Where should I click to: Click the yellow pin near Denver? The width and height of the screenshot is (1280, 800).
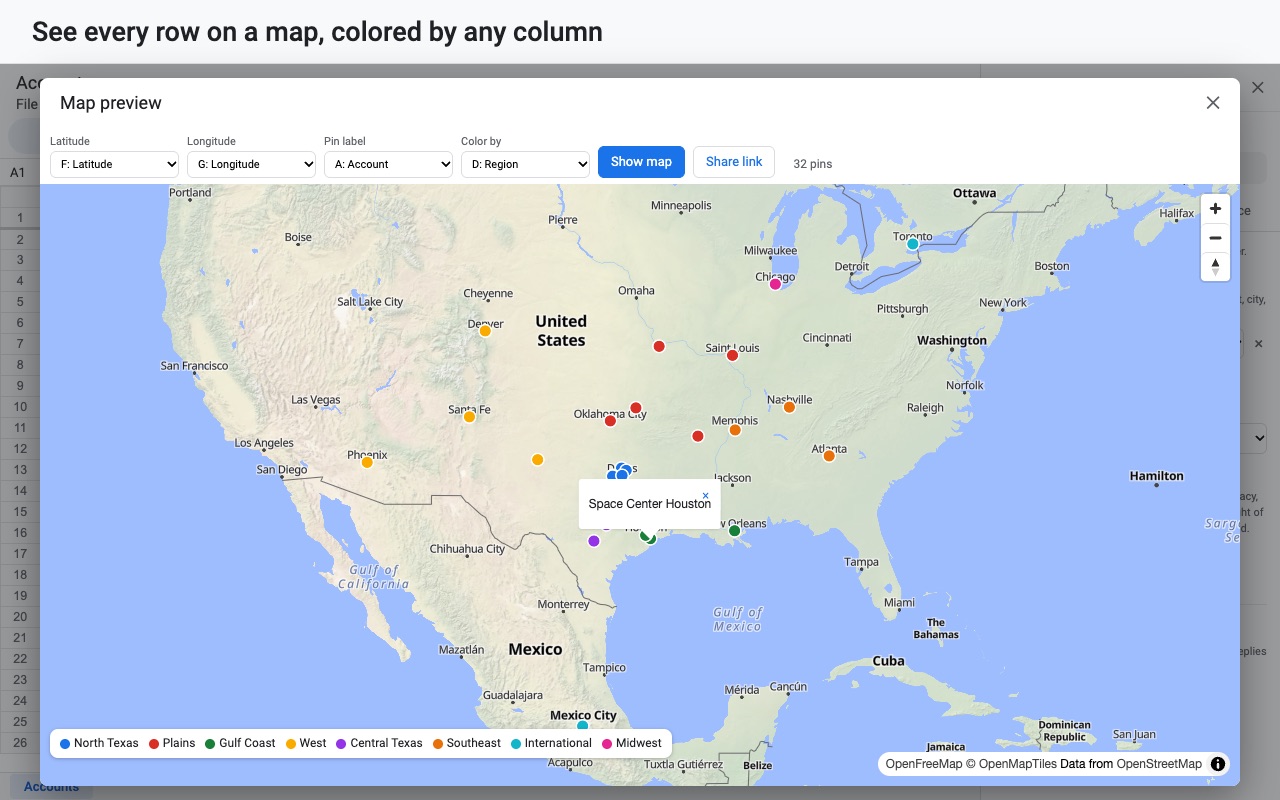click(x=485, y=331)
